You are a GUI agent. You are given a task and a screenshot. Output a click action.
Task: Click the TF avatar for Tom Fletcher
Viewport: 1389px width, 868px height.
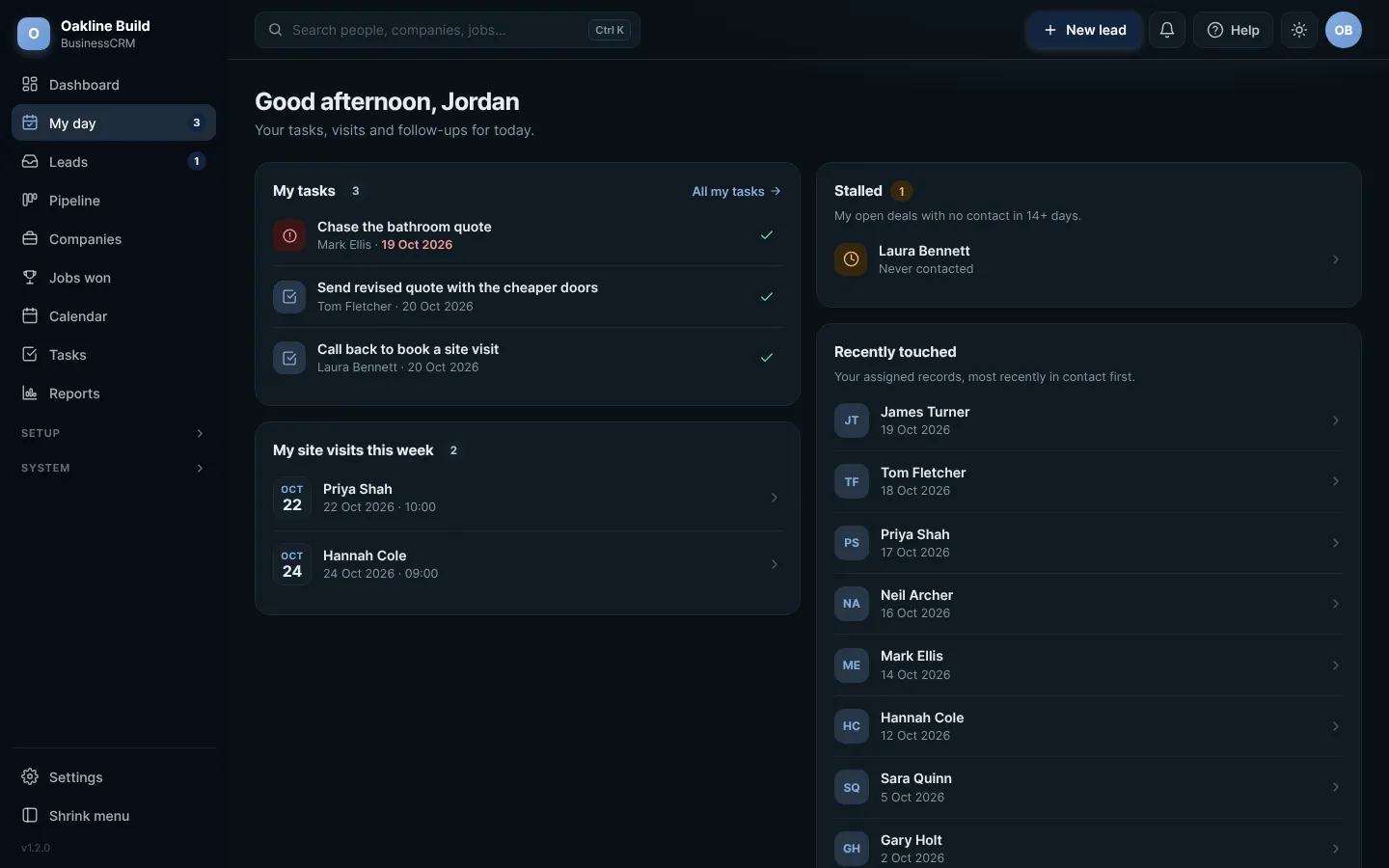(x=852, y=481)
